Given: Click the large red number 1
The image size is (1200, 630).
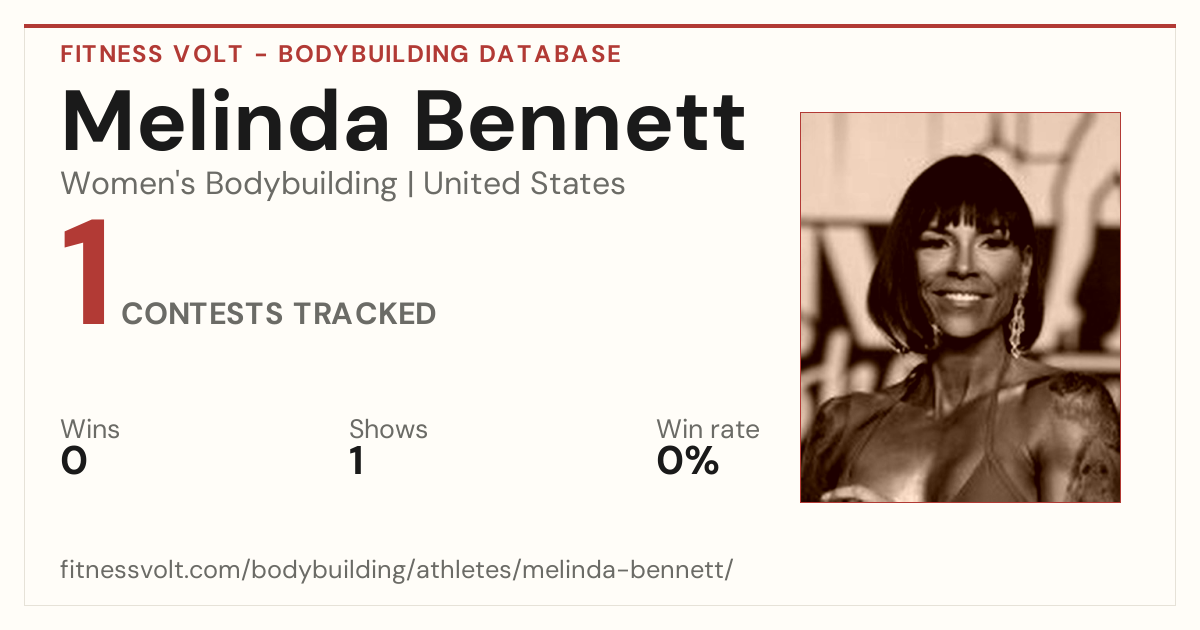Looking at the screenshot, I should pos(85,275).
